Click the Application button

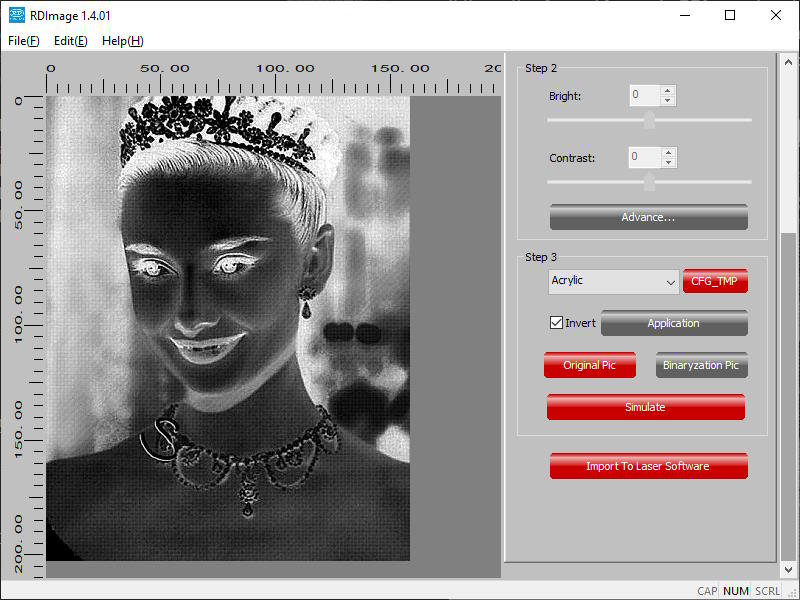pyautogui.click(x=673, y=323)
